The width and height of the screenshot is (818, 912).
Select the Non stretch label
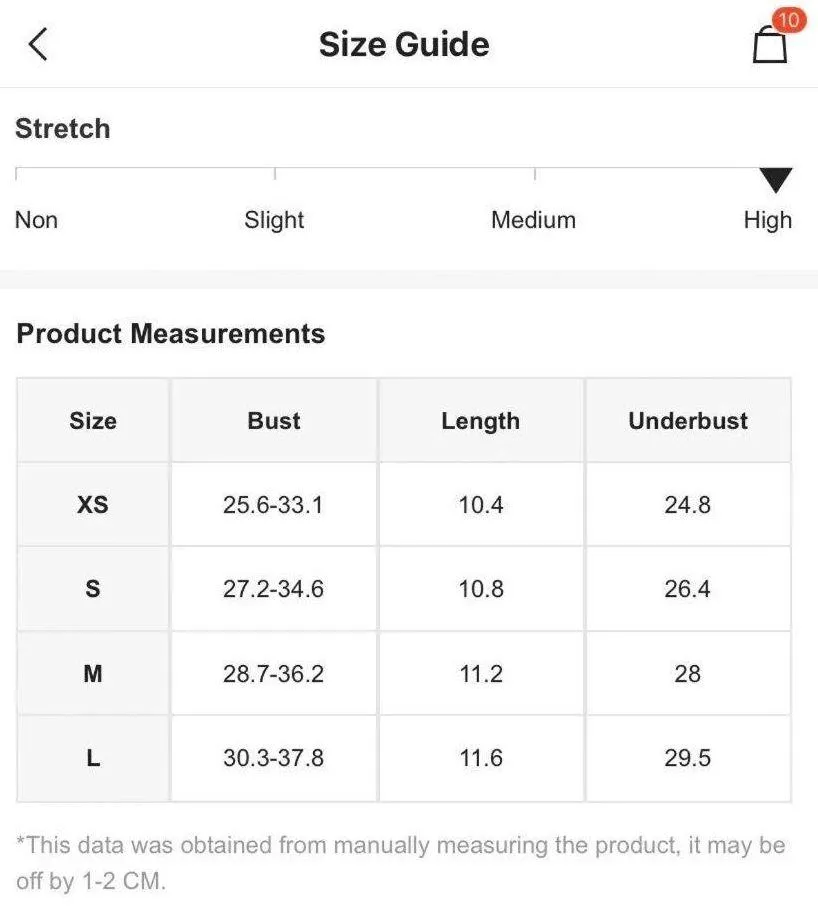pos(36,220)
